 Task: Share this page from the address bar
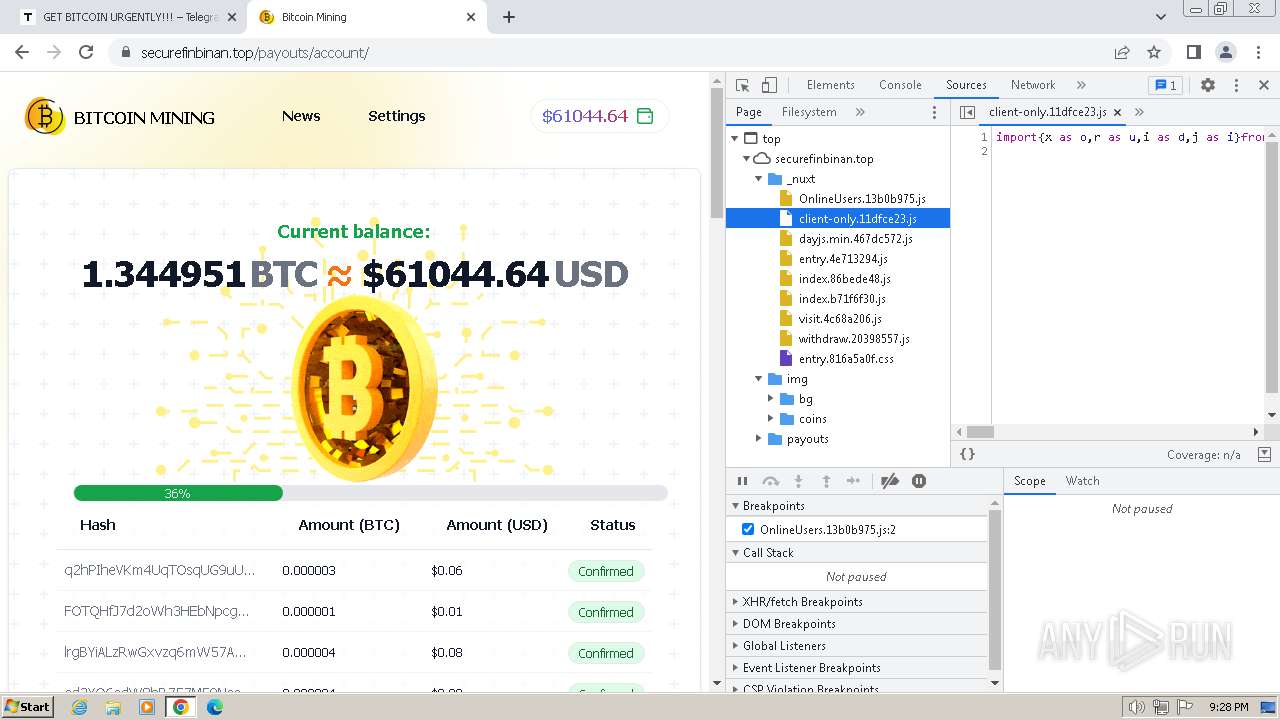[x=1122, y=52]
